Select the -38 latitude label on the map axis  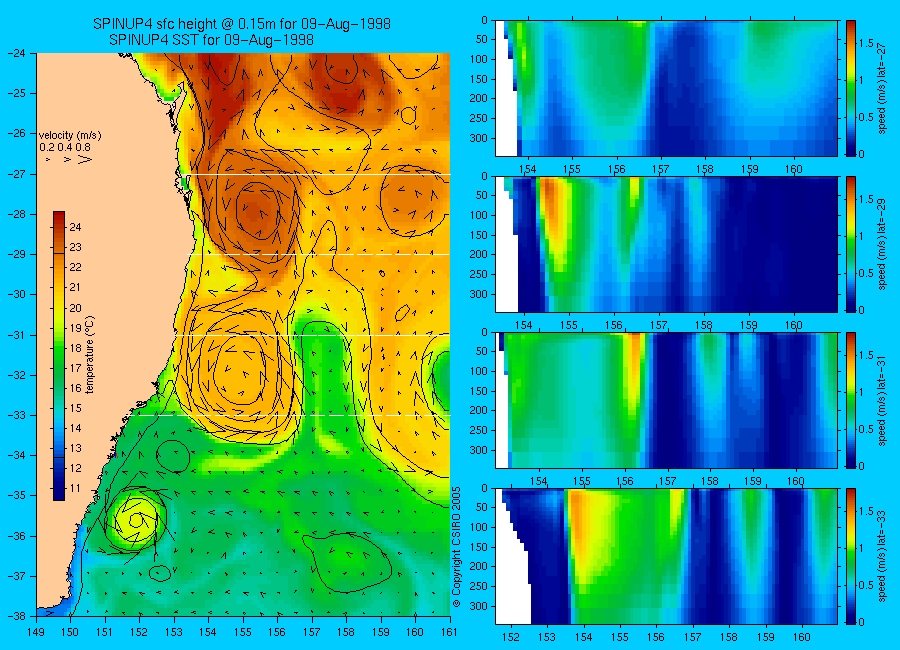(x=16, y=616)
